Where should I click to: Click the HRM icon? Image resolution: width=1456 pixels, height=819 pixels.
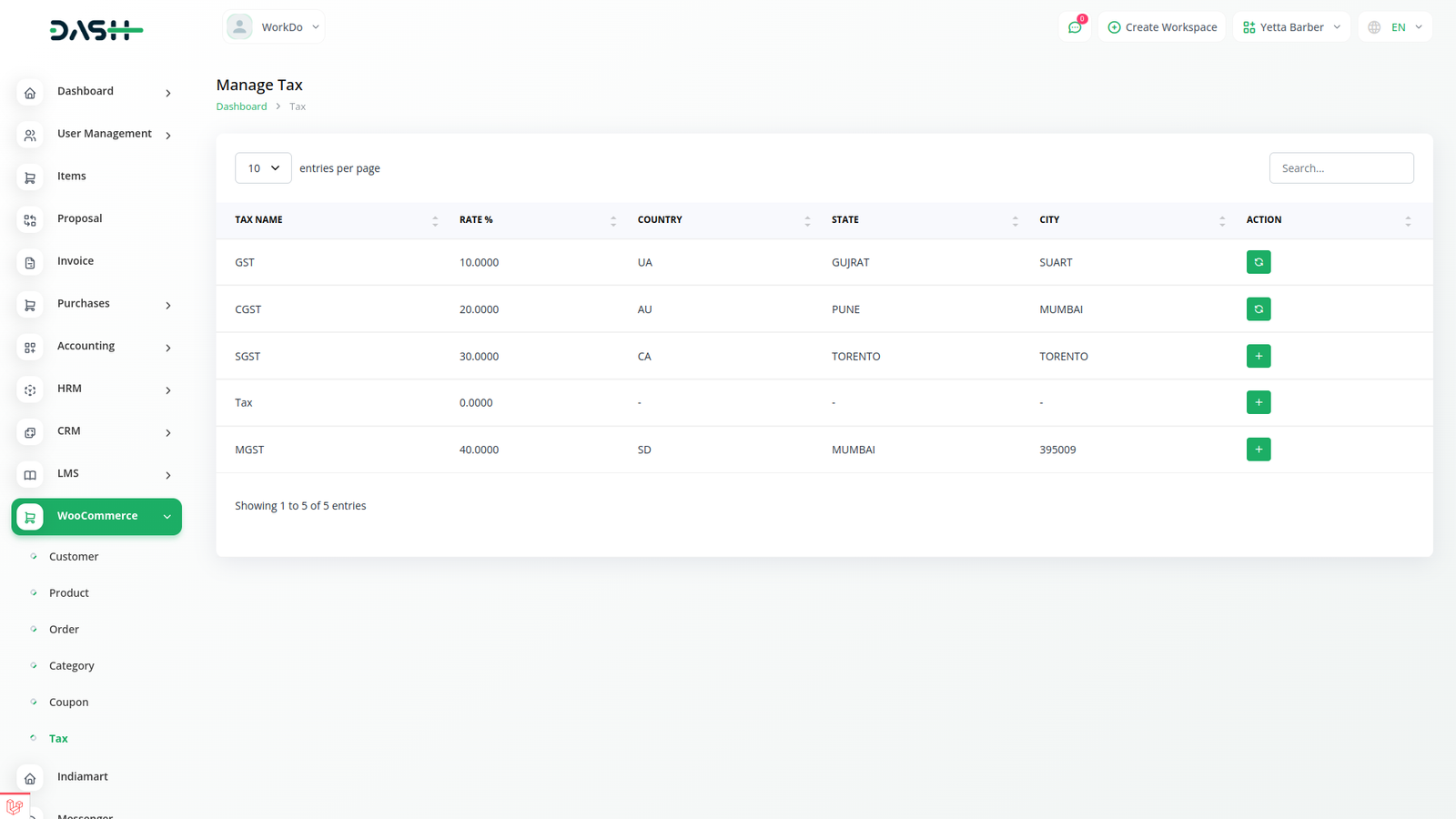coord(30,389)
